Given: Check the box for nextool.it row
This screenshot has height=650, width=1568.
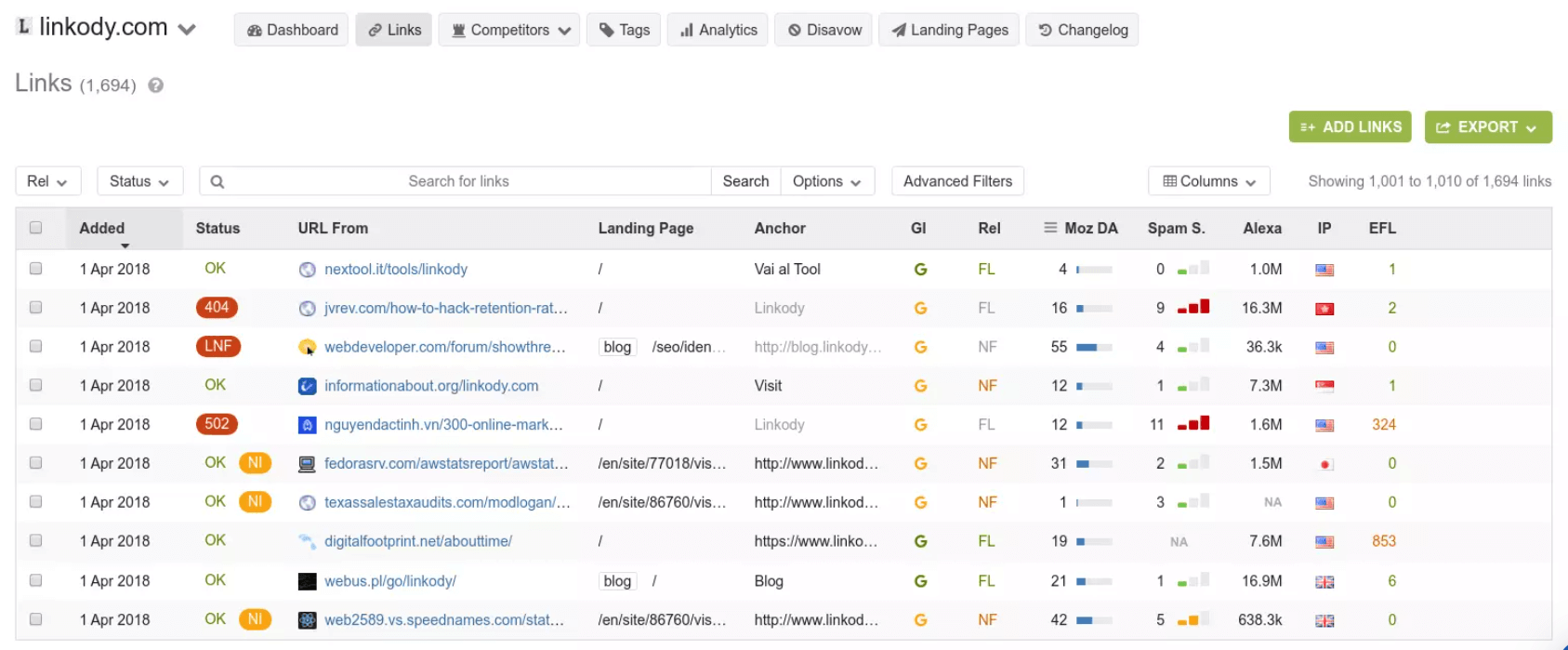Looking at the screenshot, I should (35, 269).
